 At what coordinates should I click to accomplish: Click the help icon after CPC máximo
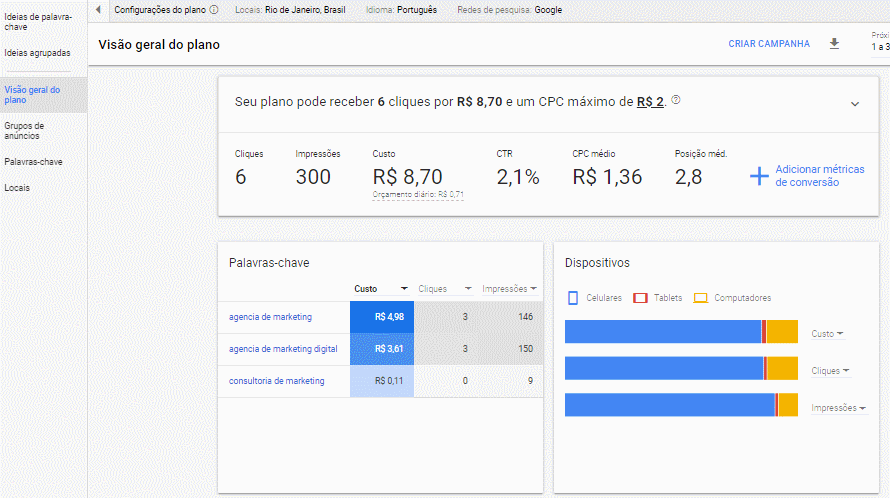click(x=676, y=100)
